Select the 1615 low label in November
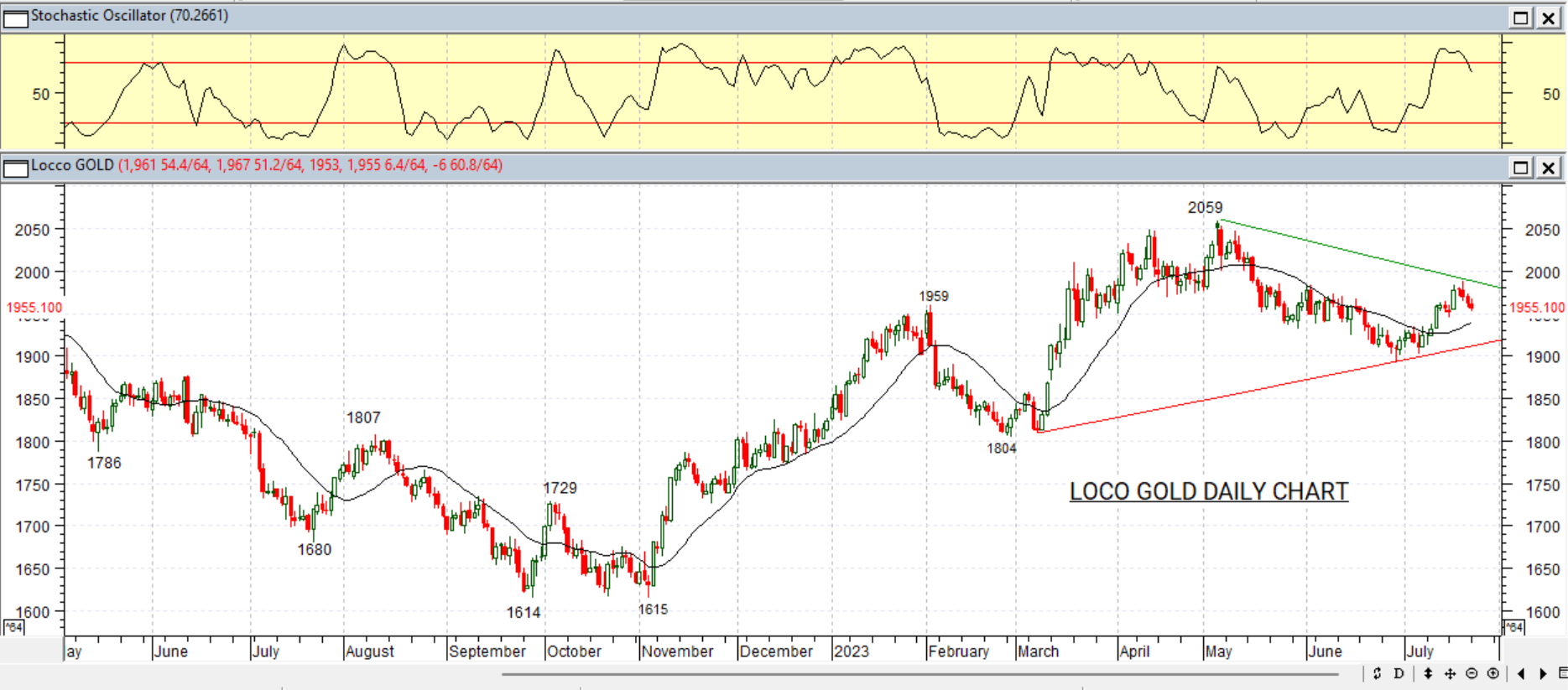Screen dimensions: 1568x690 (653, 610)
